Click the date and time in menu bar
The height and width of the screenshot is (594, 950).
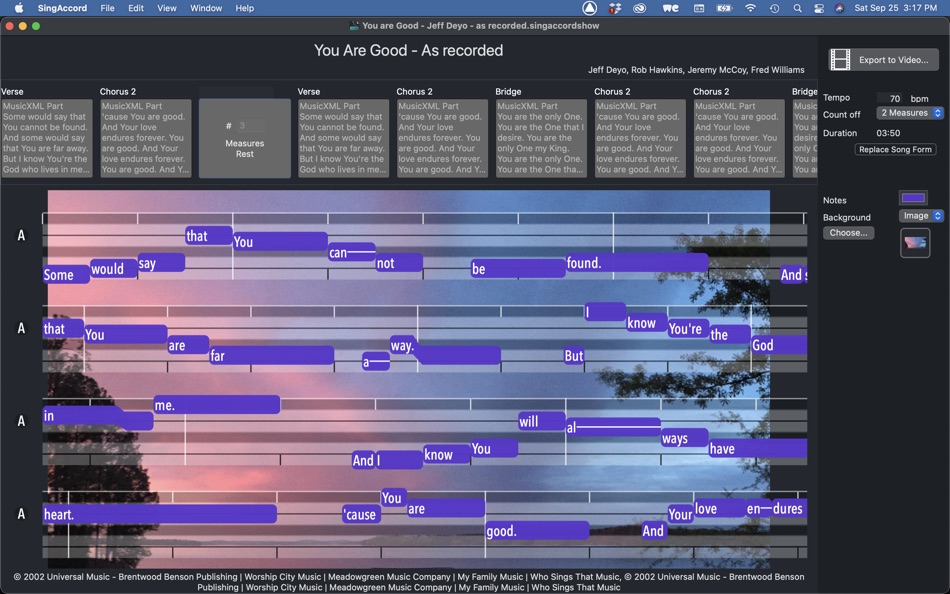[x=895, y=8]
